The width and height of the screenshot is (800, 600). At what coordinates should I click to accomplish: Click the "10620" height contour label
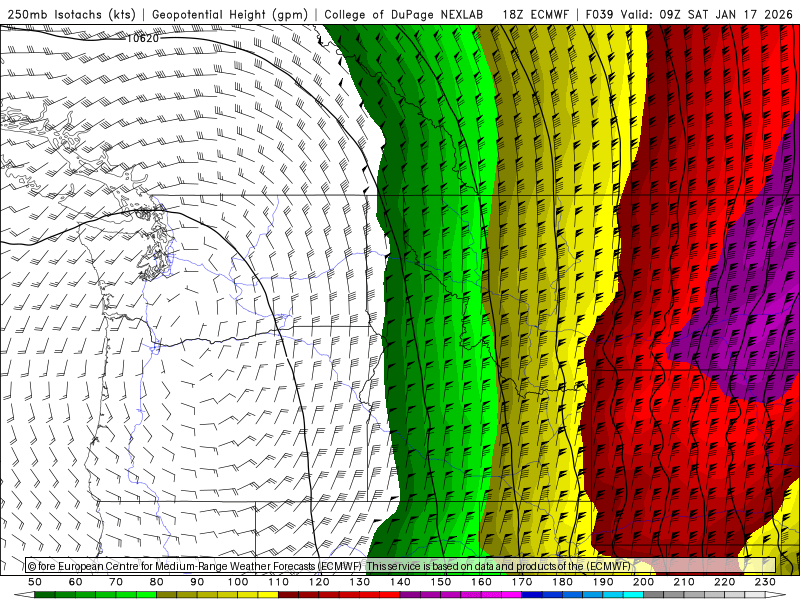click(142, 38)
